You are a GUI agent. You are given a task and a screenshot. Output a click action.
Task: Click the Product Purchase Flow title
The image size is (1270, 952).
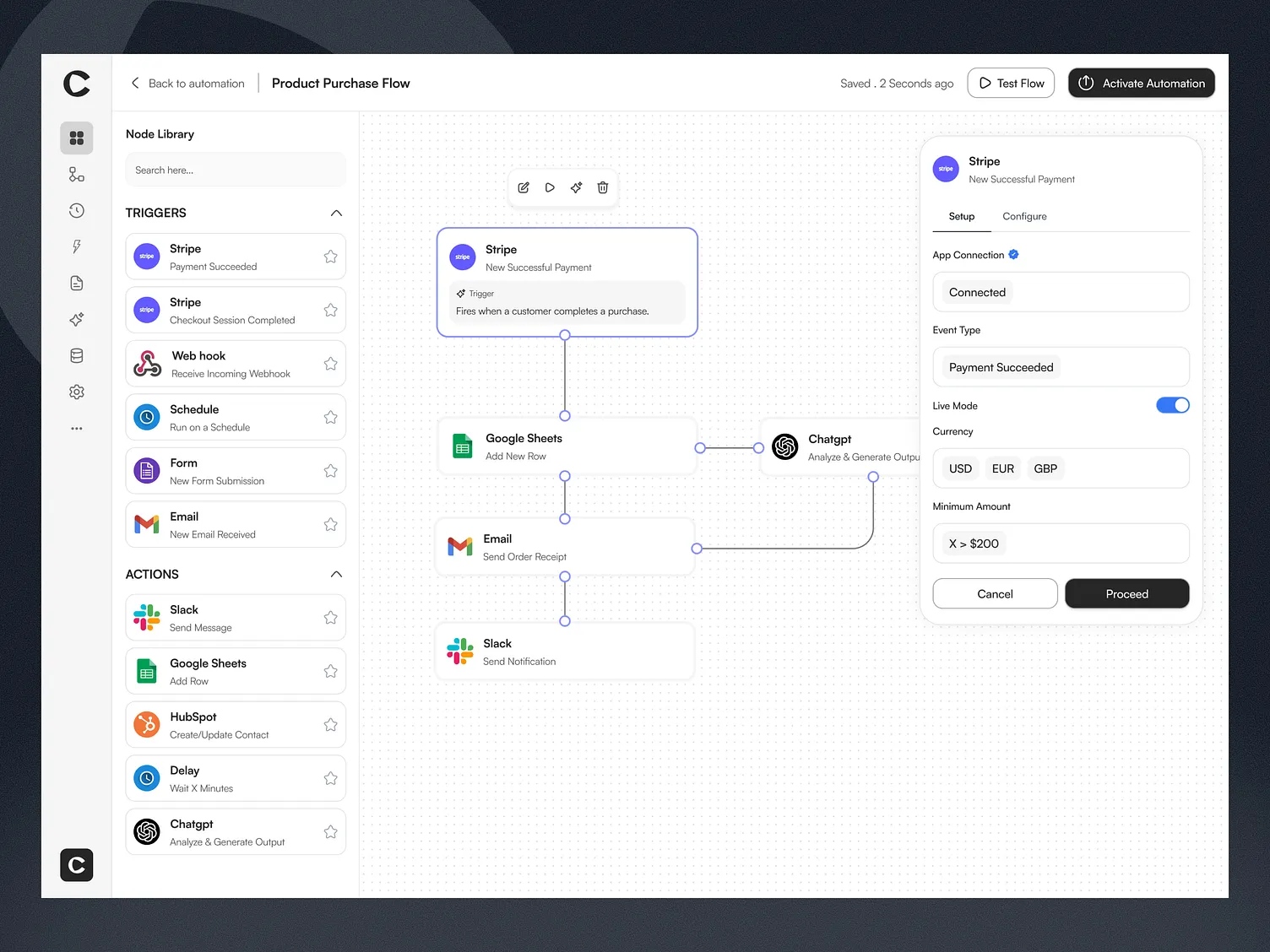point(340,83)
